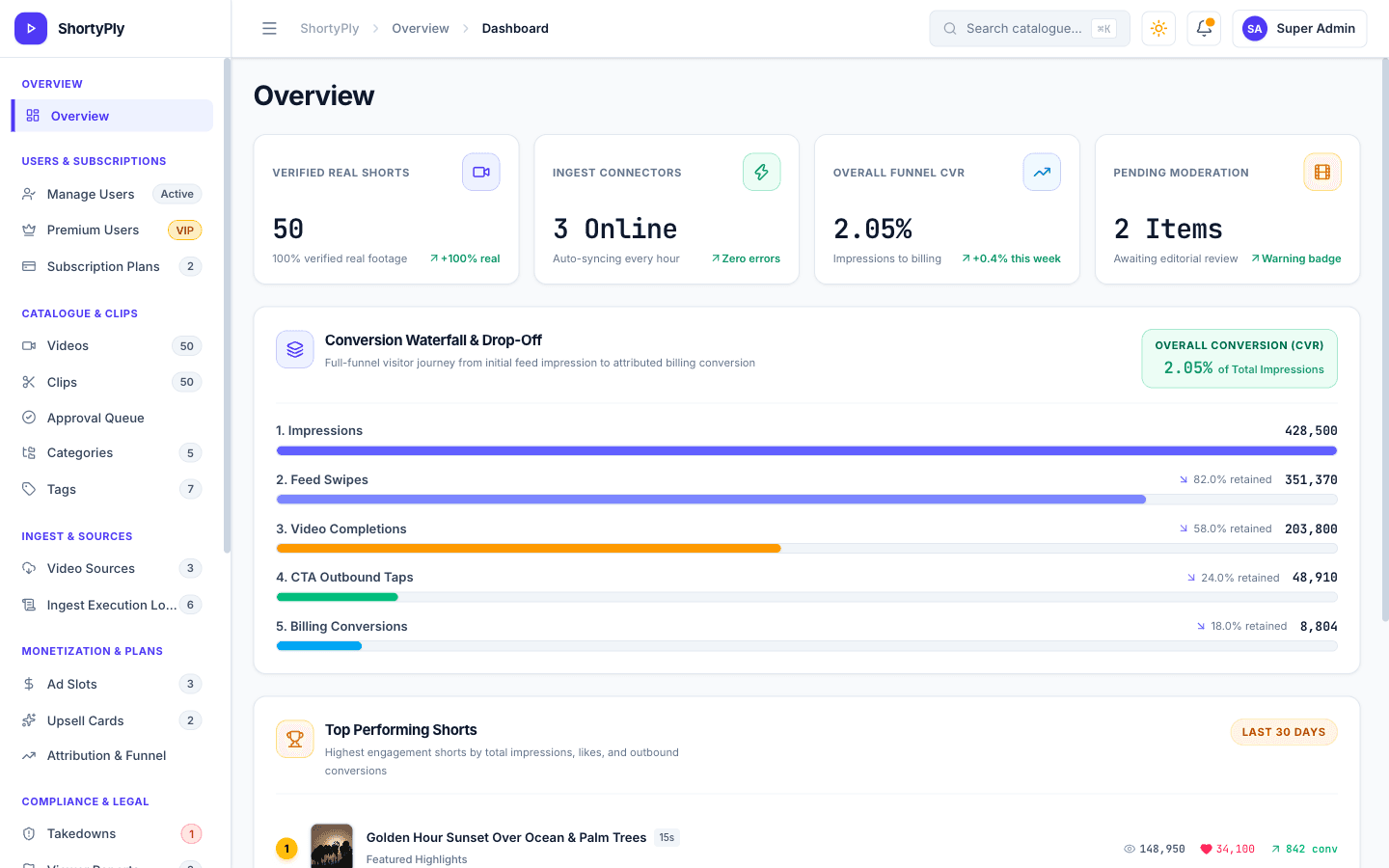Viewport: 1389px width, 868px height.
Task: Click the sidebar vertical scrollbar
Action: (227, 305)
